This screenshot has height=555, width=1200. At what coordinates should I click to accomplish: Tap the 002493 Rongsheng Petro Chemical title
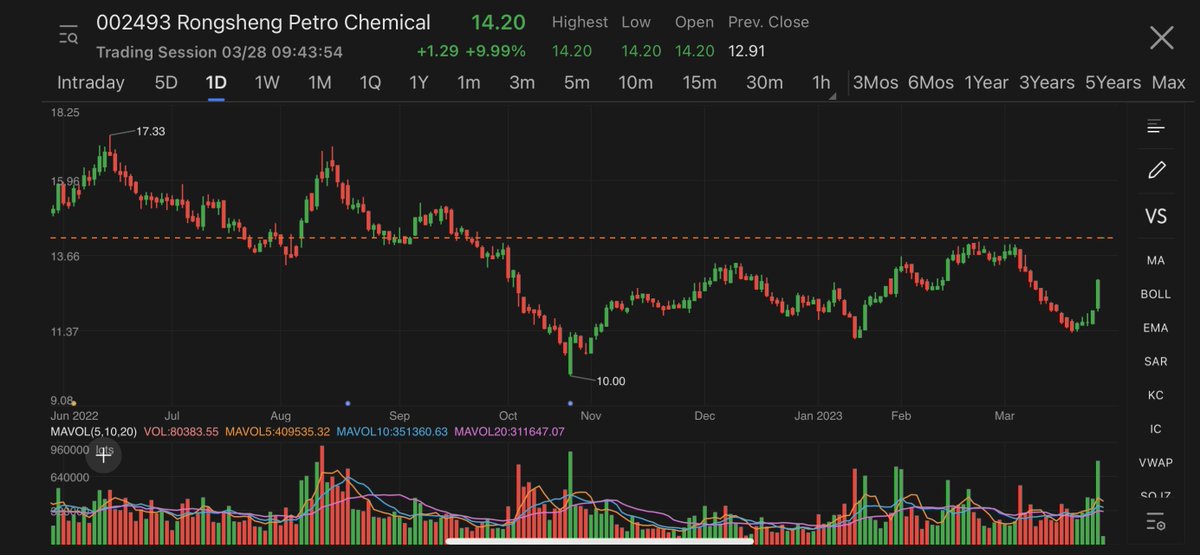263,22
